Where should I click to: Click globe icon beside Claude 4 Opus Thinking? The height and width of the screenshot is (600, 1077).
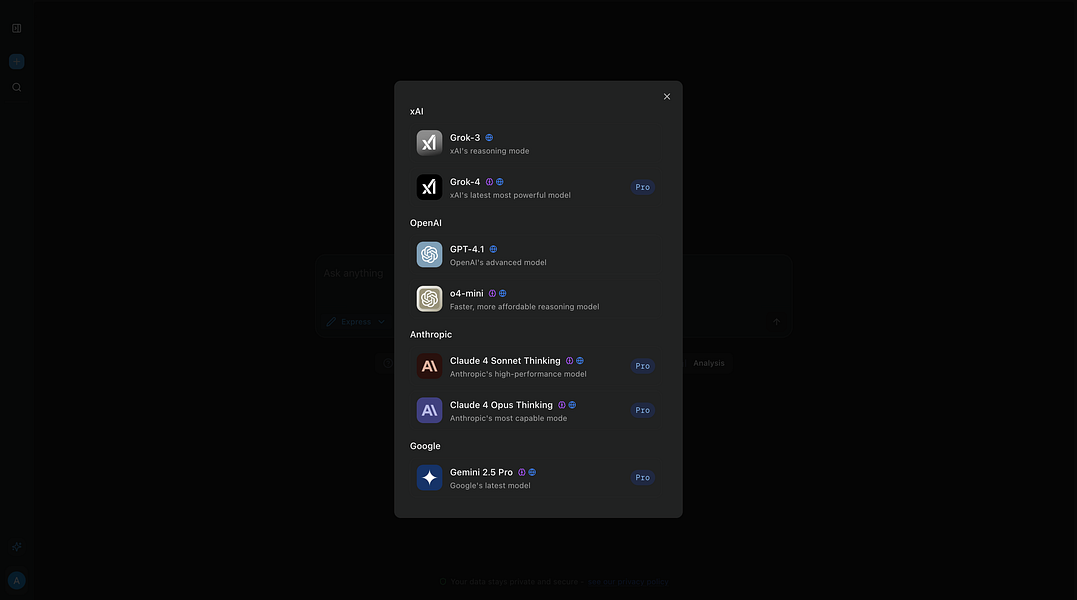pyautogui.click(x=572, y=405)
